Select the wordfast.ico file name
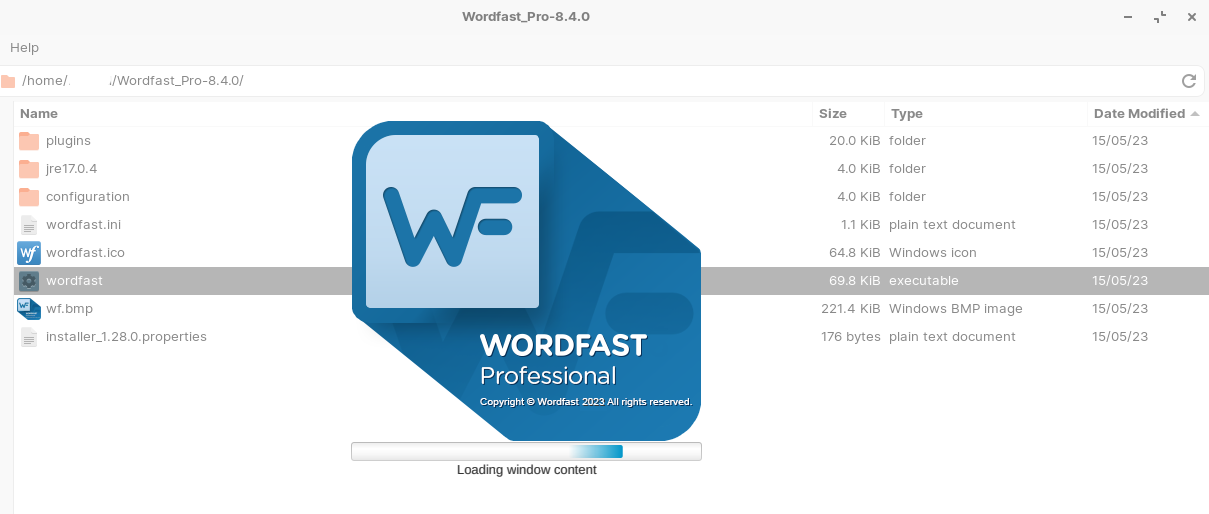The width and height of the screenshot is (1209, 514). (x=85, y=253)
